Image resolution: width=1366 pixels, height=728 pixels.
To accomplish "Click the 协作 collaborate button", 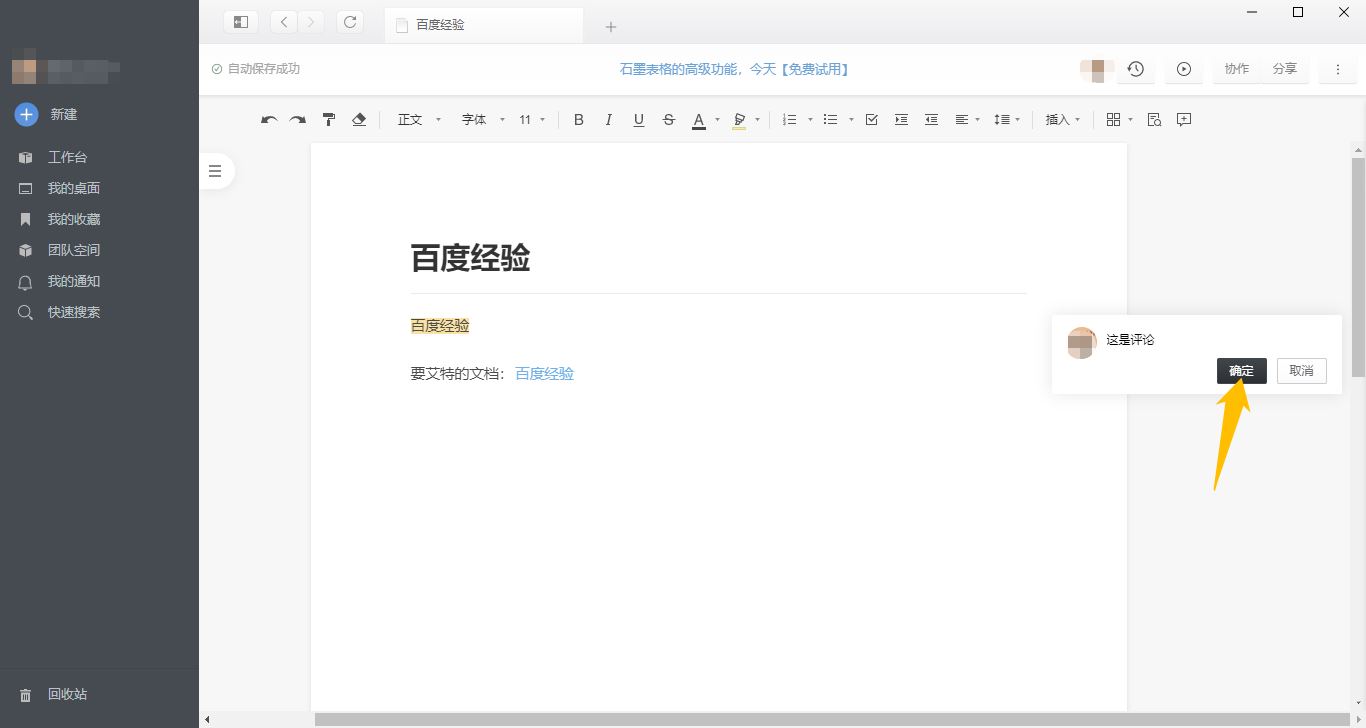I will coord(1237,69).
